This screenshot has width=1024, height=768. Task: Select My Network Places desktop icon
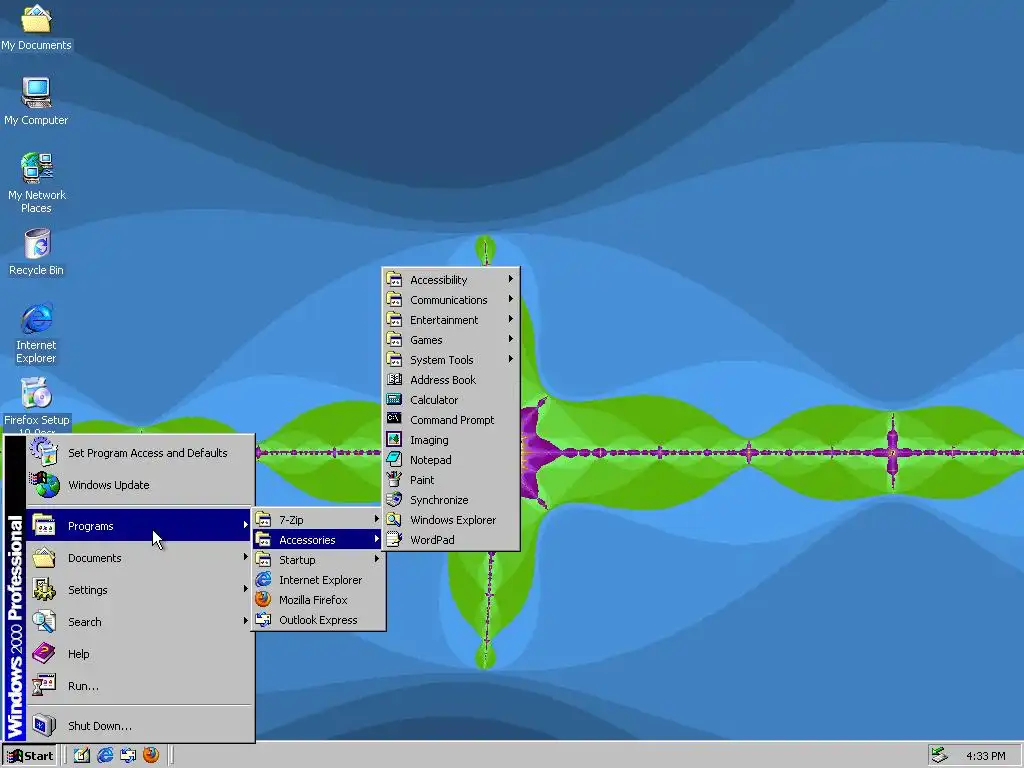click(x=37, y=183)
